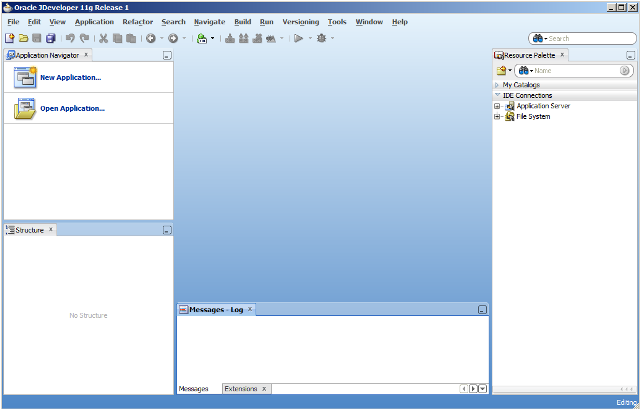The image size is (640, 409).
Task: Click the Open Application folder icon
Action: coord(24,108)
